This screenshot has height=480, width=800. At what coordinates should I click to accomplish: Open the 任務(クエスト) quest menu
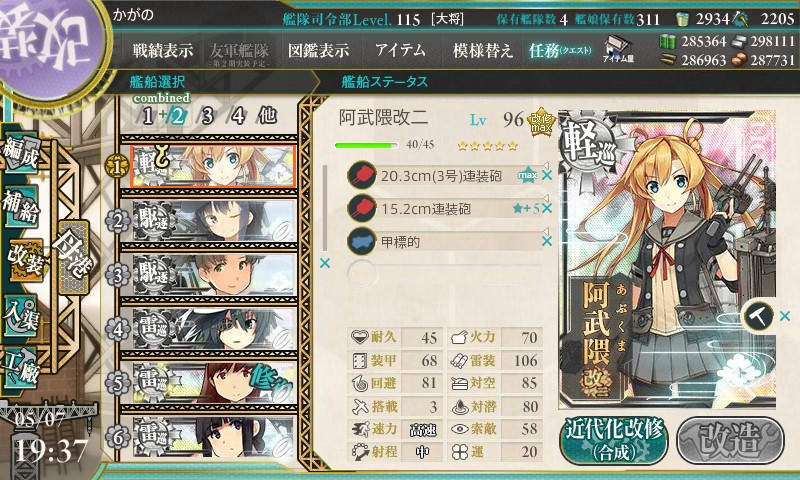560,50
